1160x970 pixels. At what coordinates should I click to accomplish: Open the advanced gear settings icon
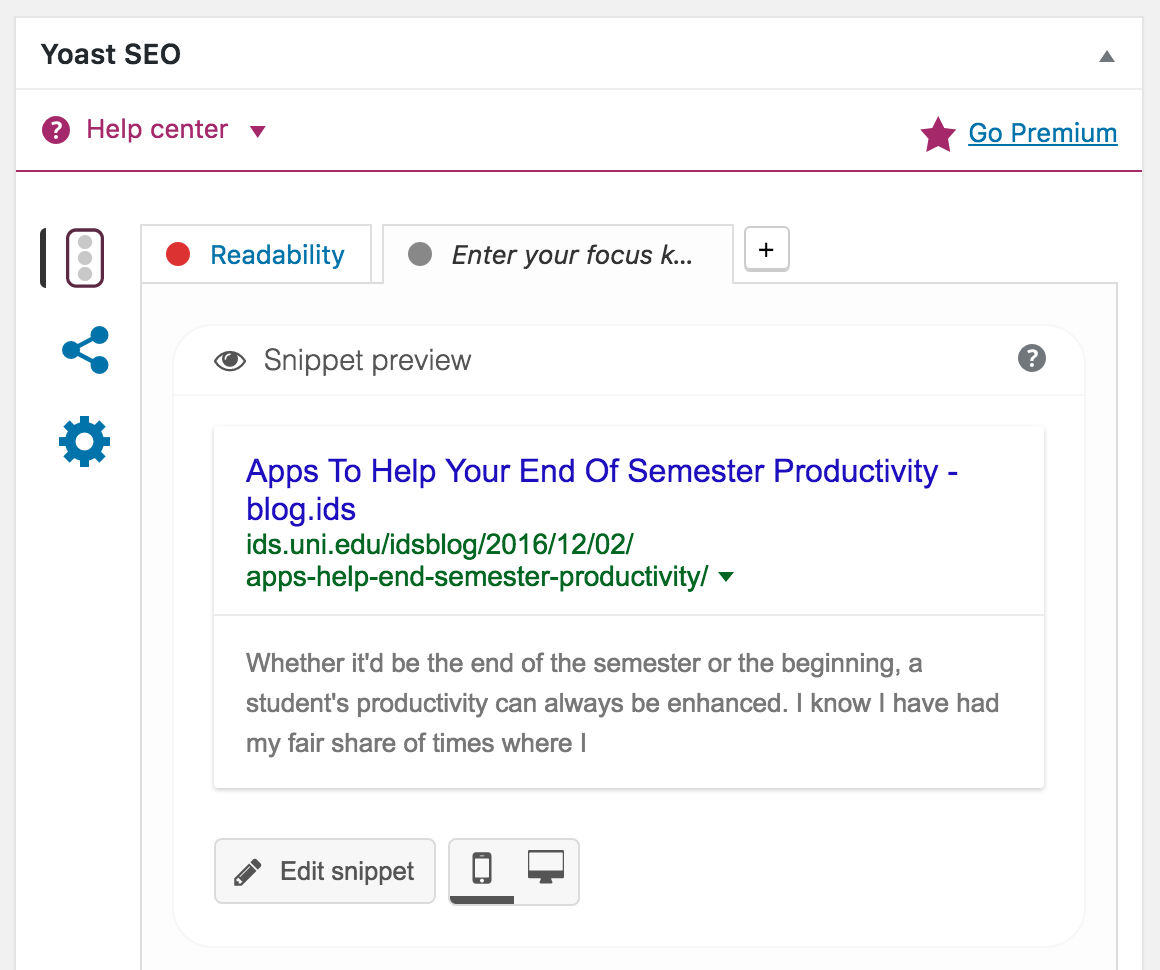pos(85,441)
